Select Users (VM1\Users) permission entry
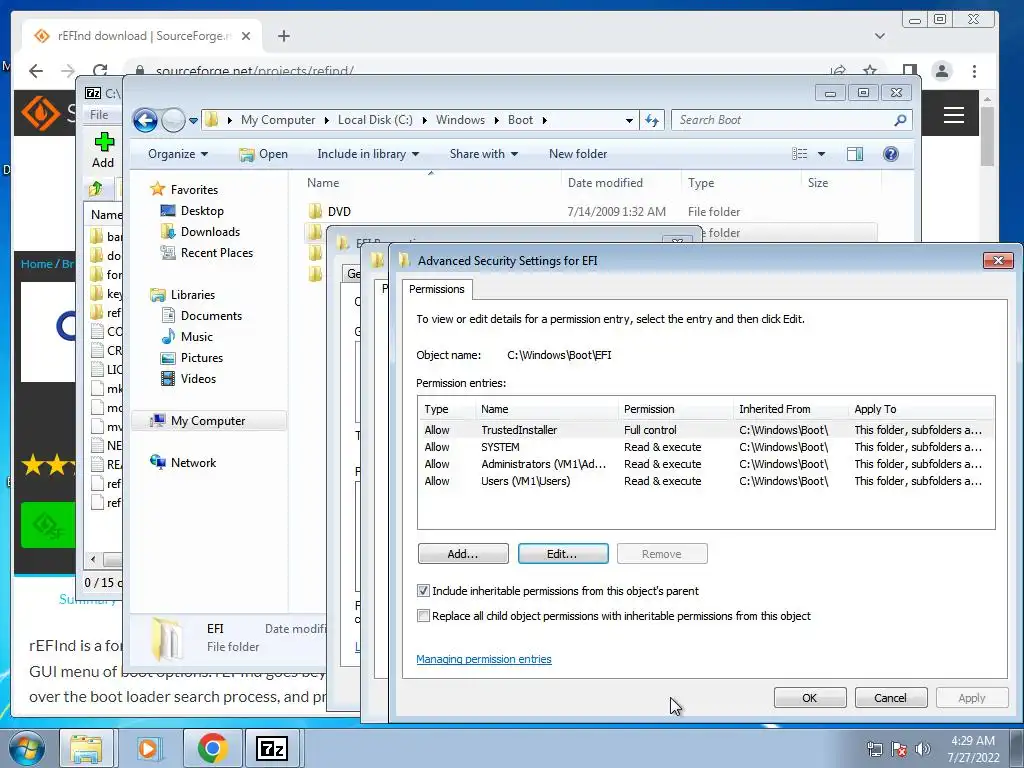 (705, 481)
